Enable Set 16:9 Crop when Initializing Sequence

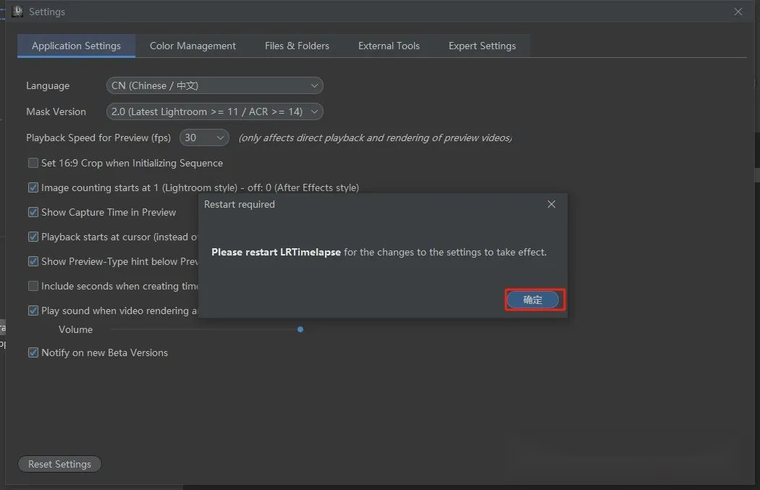tap(33, 163)
